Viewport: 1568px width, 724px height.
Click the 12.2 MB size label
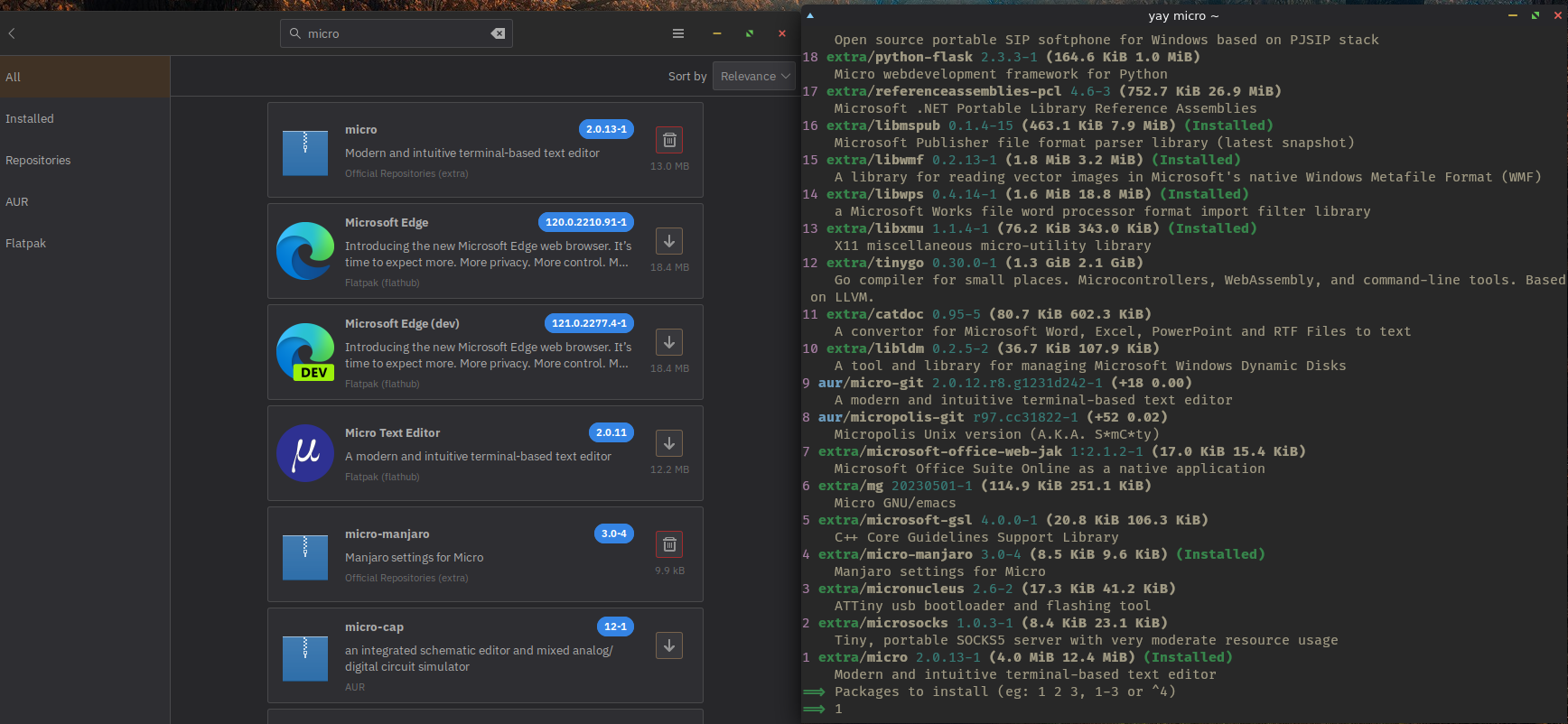point(669,469)
